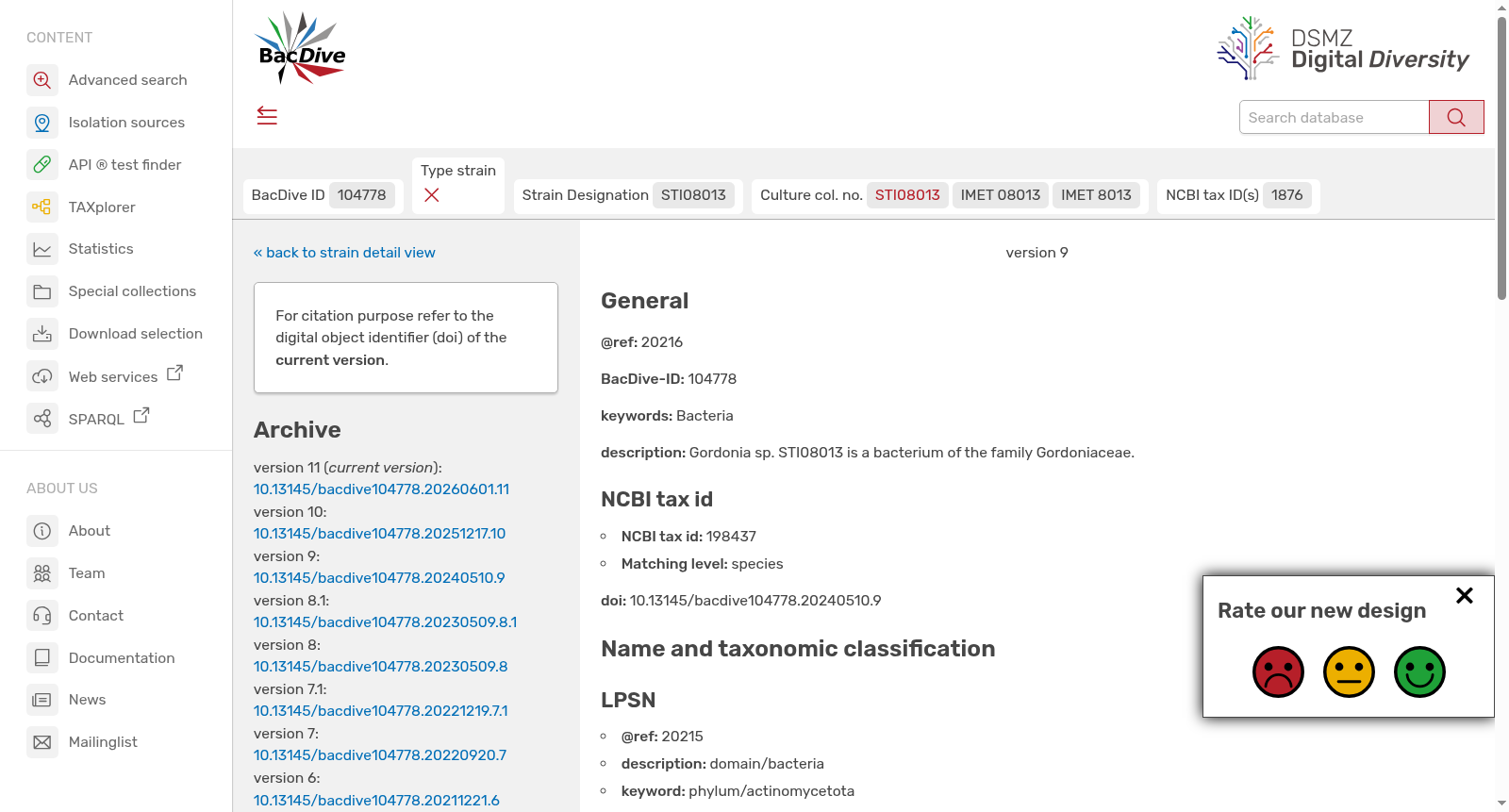The width and height of the screenshot is (1509, 812).
Task: Close the Rate our new design popup
Action: (x=1464, y=595)
